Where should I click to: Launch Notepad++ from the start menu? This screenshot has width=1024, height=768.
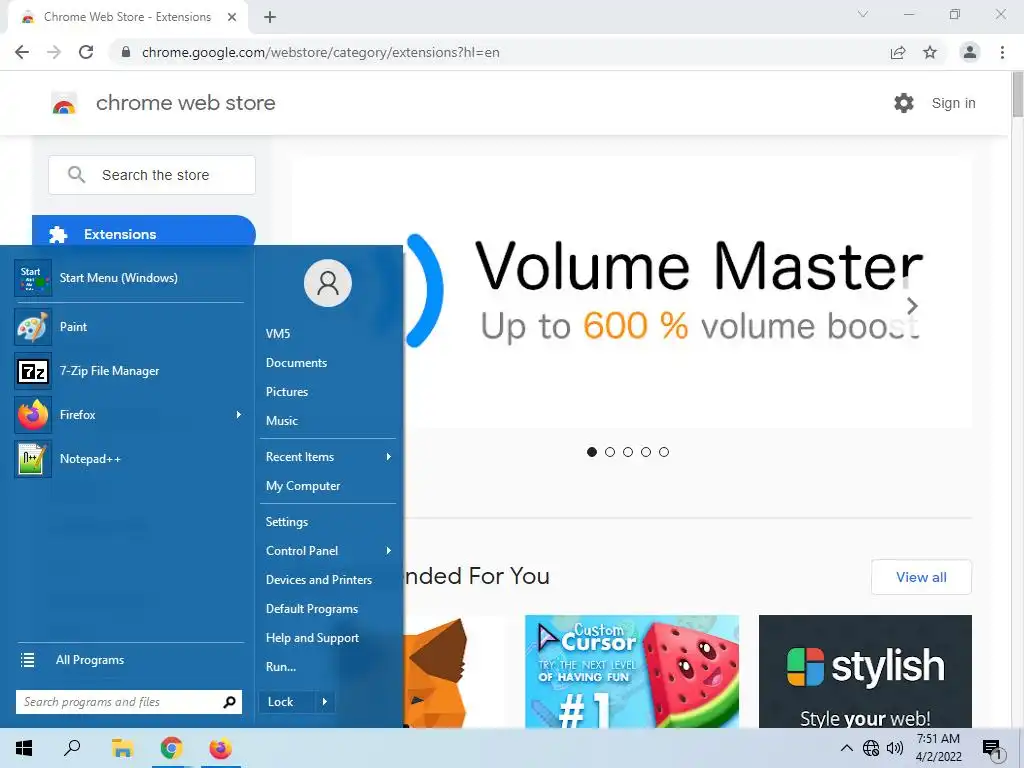coord(129,458)
